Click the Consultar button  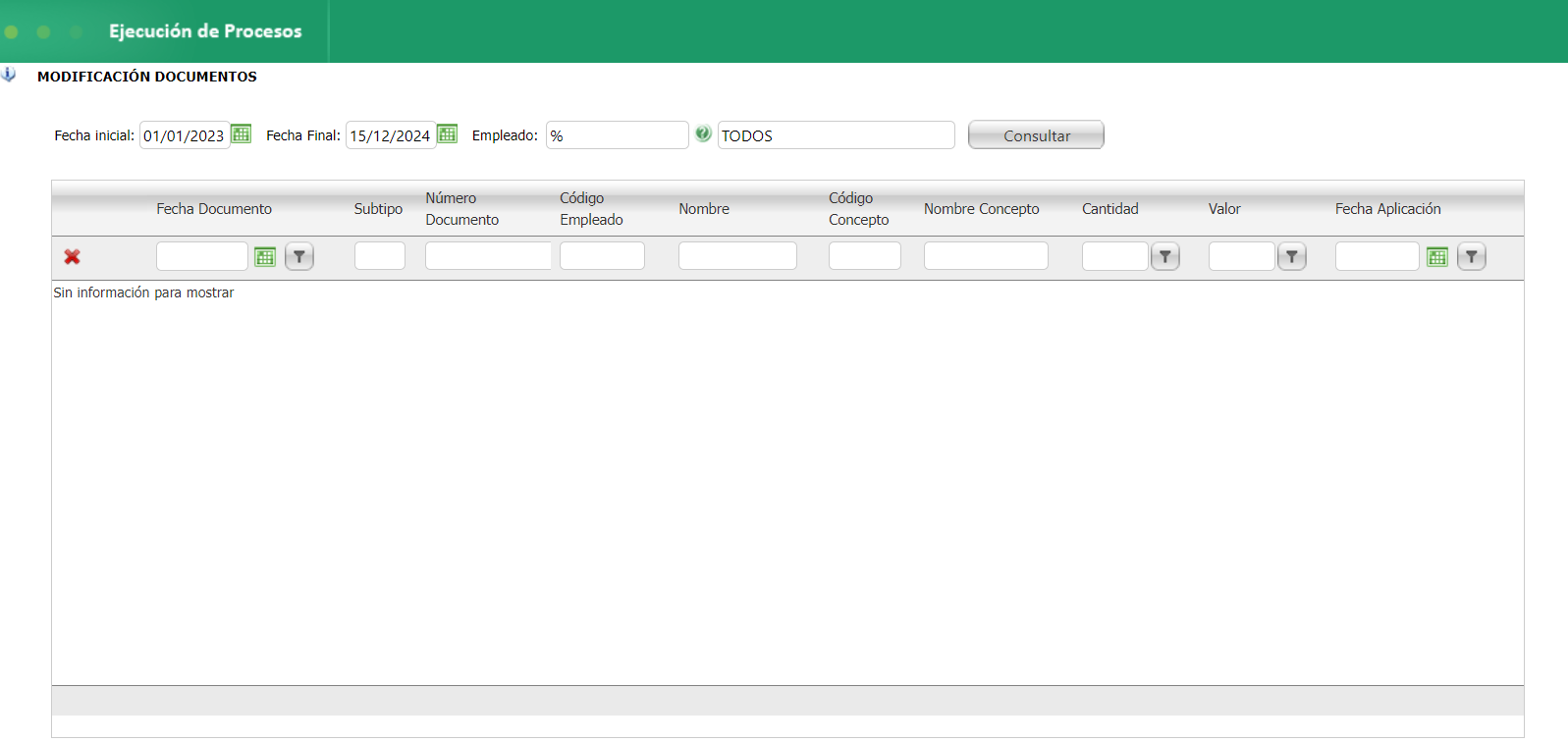[x=1036, y=135]
